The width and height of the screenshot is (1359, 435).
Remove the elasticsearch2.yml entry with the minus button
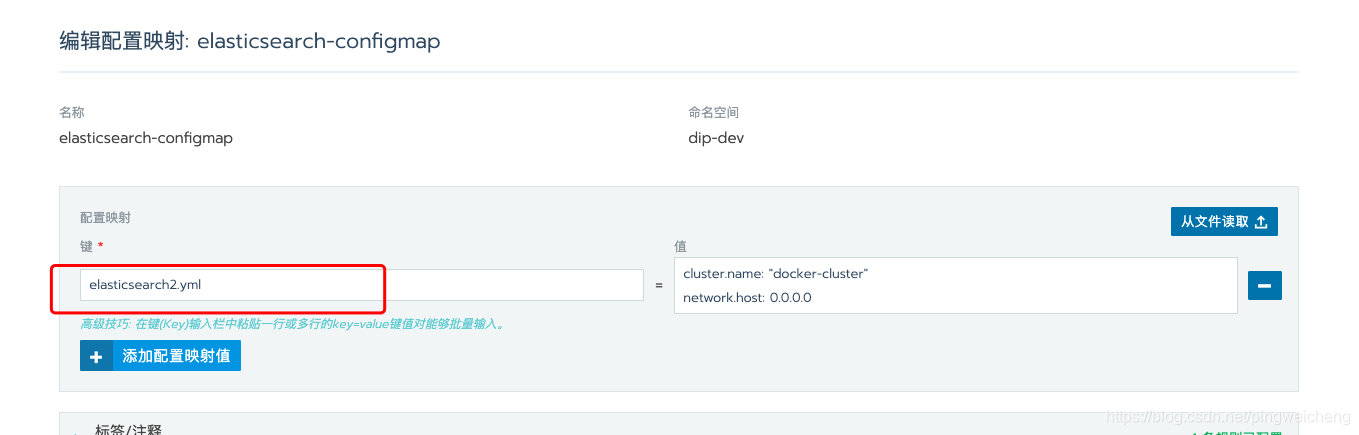coord(1265,286)
